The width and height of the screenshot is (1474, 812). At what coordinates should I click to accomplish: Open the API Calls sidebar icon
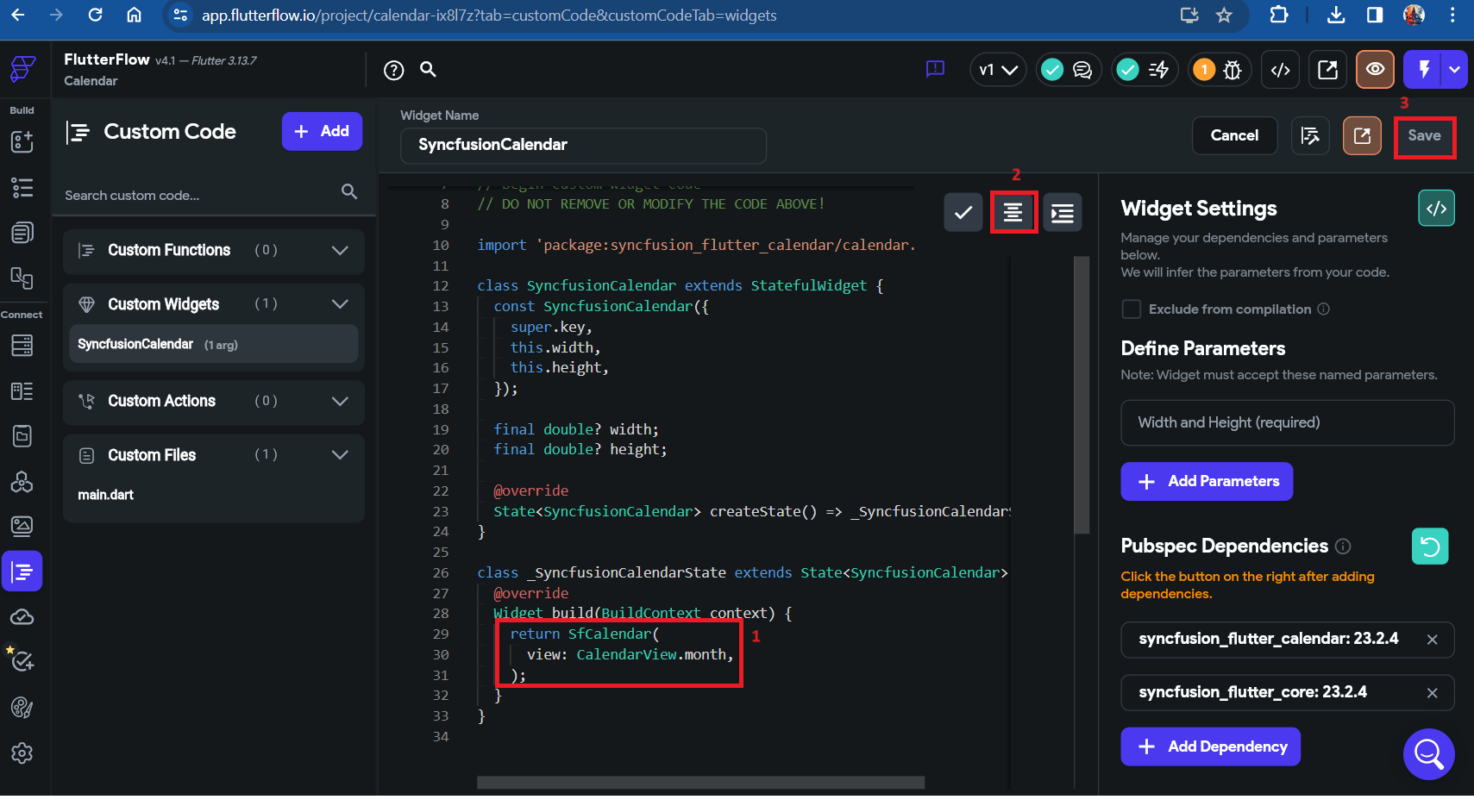(22, 482)
